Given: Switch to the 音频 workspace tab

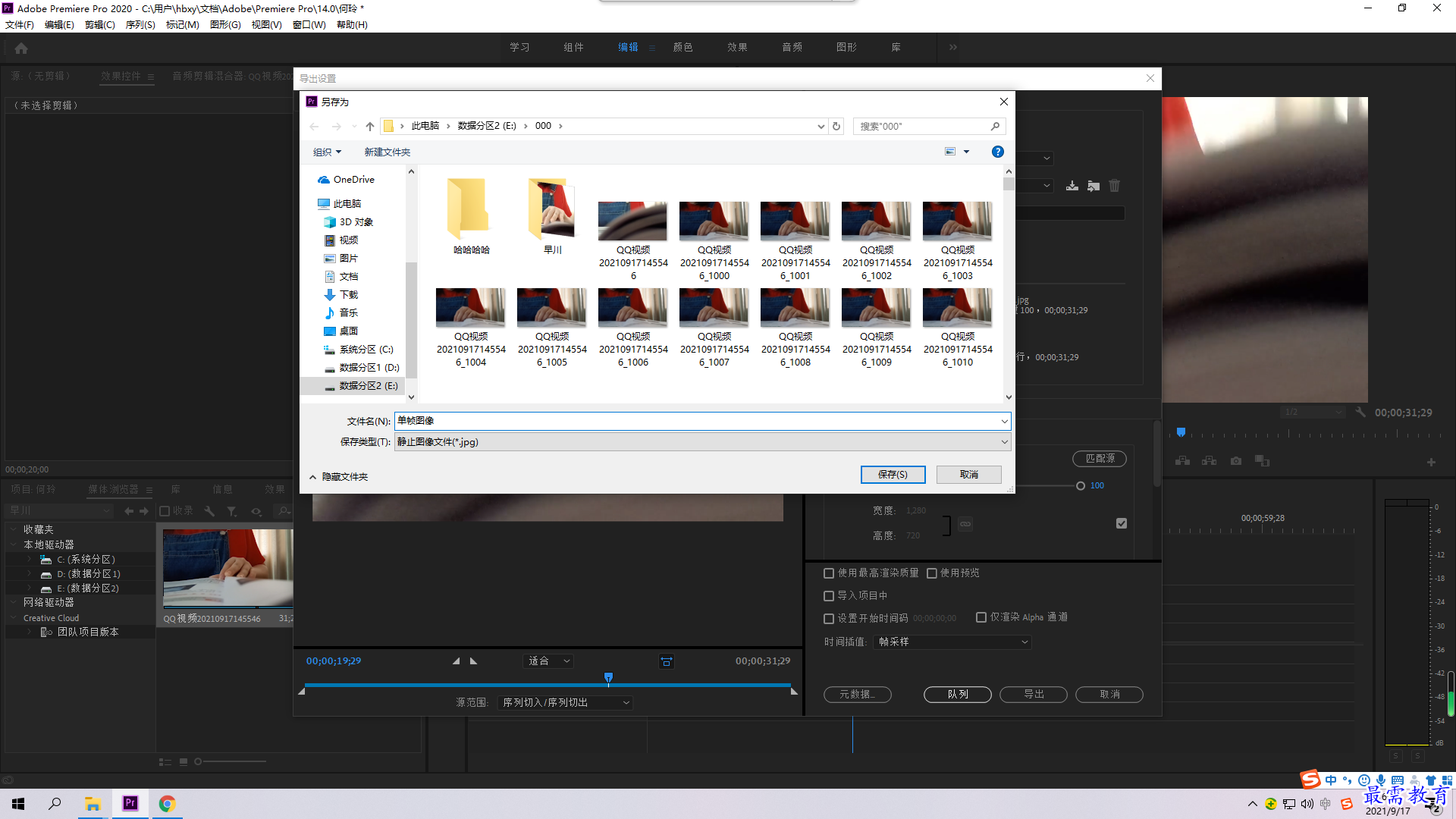Looking at the screenshot, I should [x=792, y=47].
